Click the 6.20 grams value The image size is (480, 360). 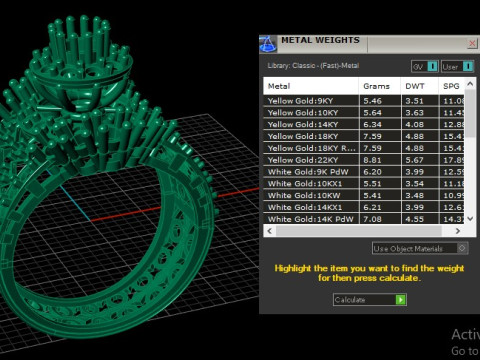[x=372, y=172]
